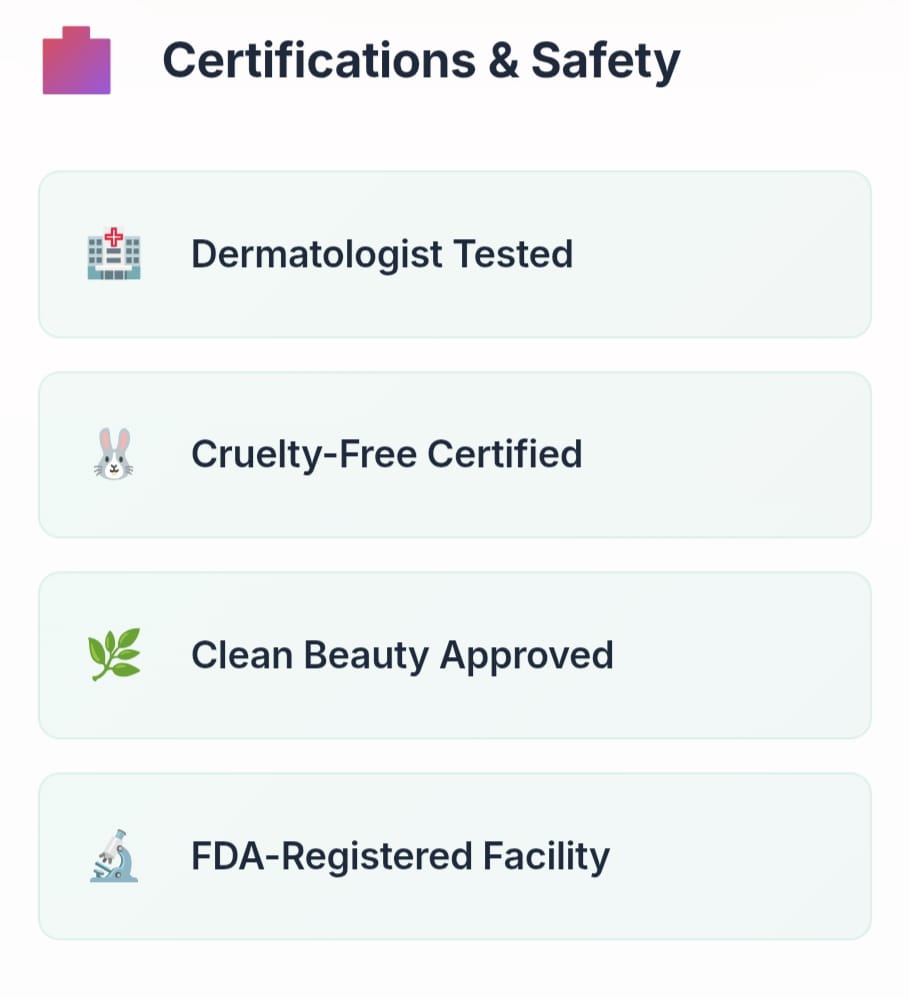Click the Clean Beauty Approved label
The height and width of the screenshot is (999, 909).
point(402,655)
